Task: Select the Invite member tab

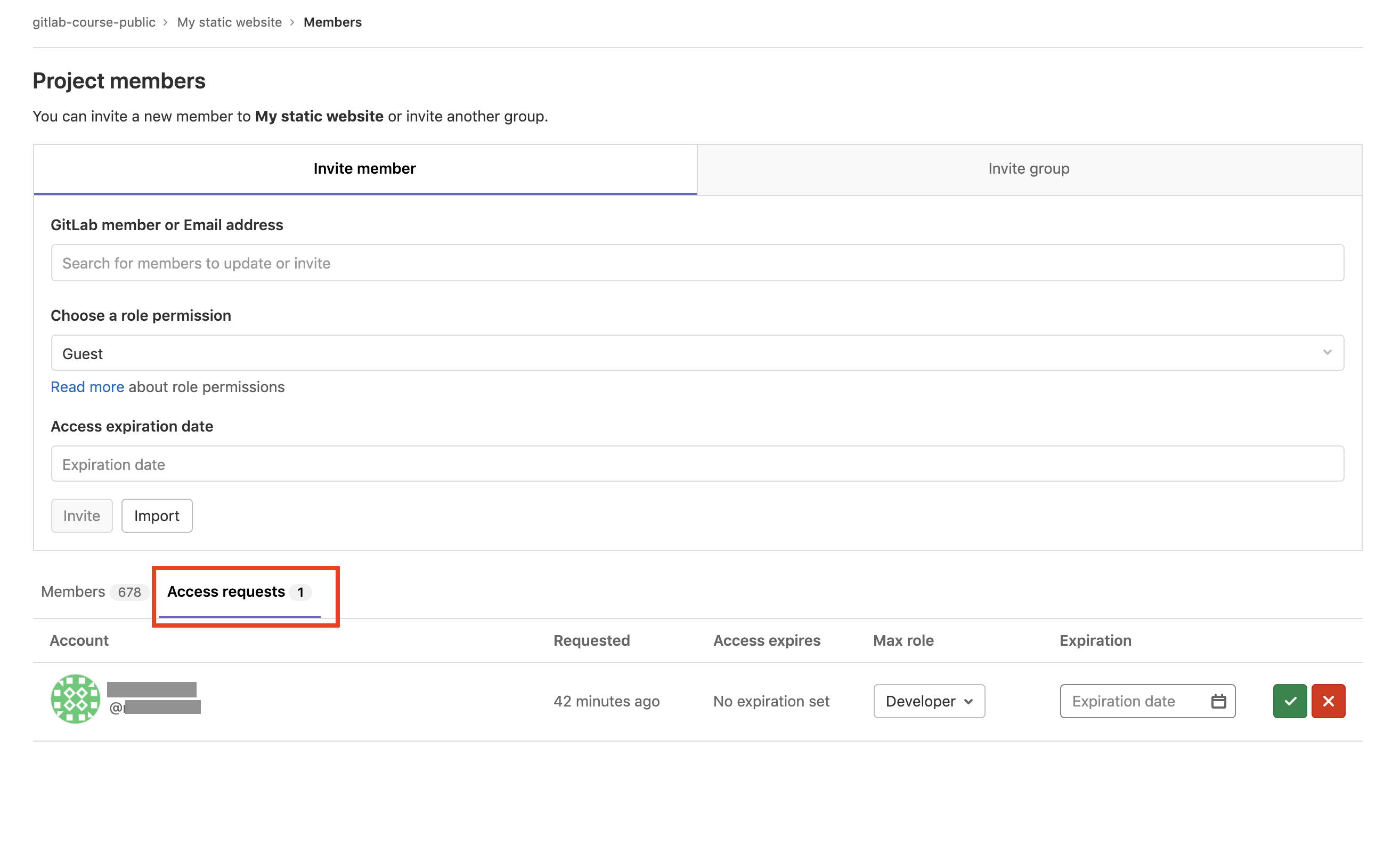Action: pyautogui.click(x=365, y=169)
